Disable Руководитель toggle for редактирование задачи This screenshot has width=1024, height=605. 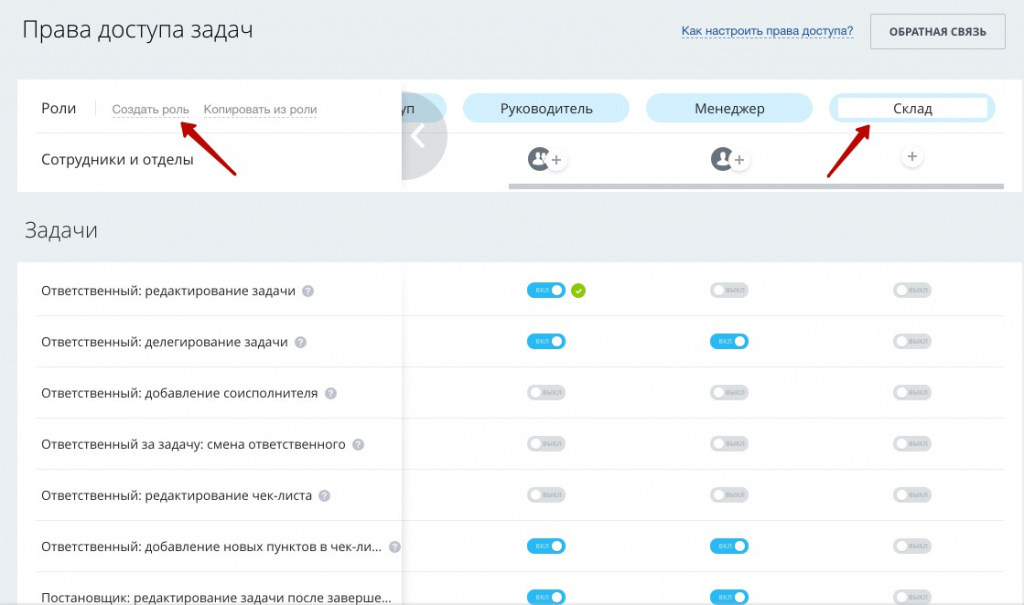pos(546,291)
